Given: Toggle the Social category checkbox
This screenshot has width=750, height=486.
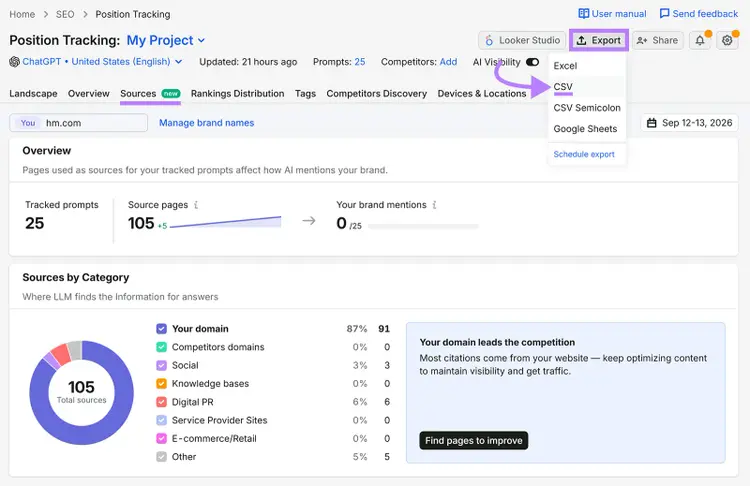Looking at the screenshot, I should [161, 365].
